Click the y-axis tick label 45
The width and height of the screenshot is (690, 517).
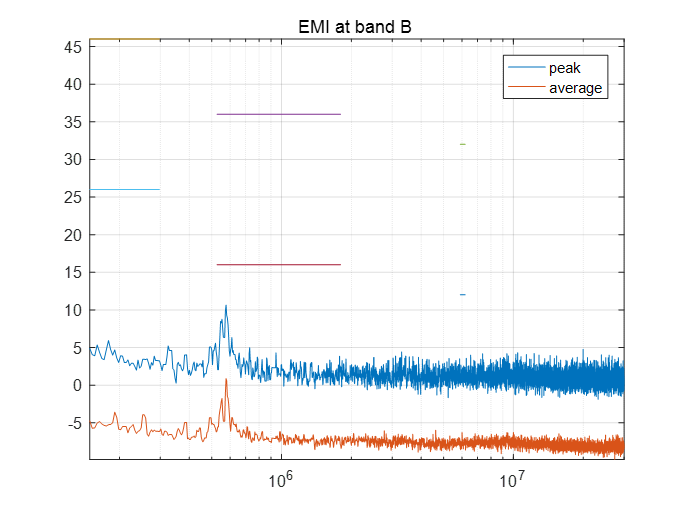[74, 47]
